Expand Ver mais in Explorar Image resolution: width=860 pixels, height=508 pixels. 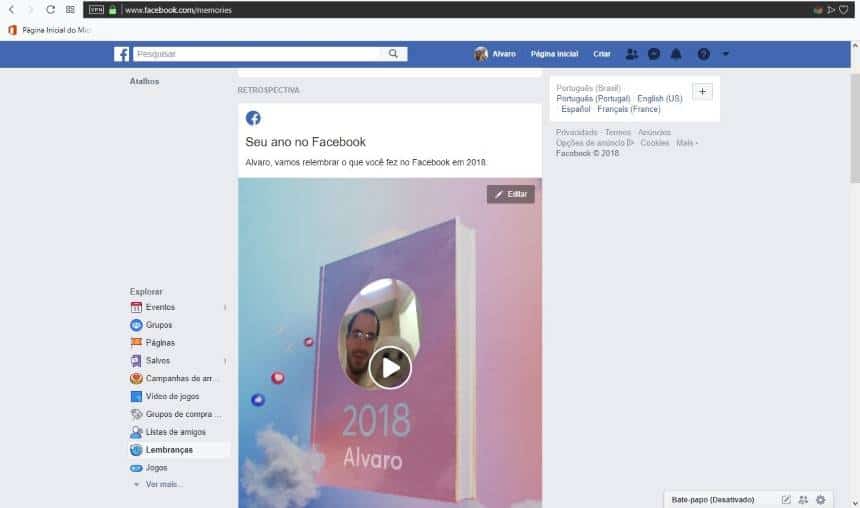pyautogui.click(x=163, y=484)
